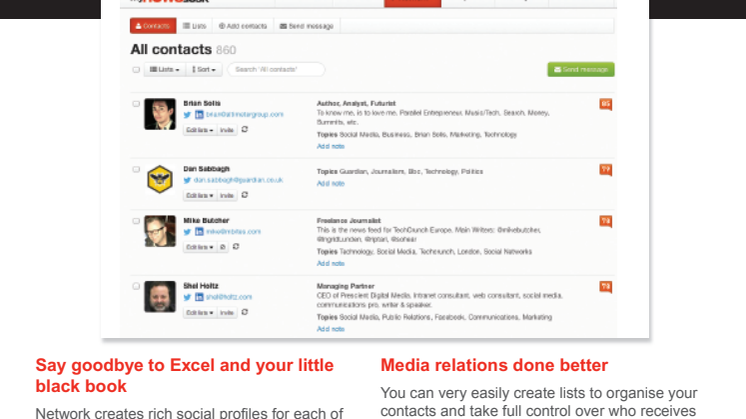
Task: Open Mike Butcher Twitter icon
Action: pos(187,232)
